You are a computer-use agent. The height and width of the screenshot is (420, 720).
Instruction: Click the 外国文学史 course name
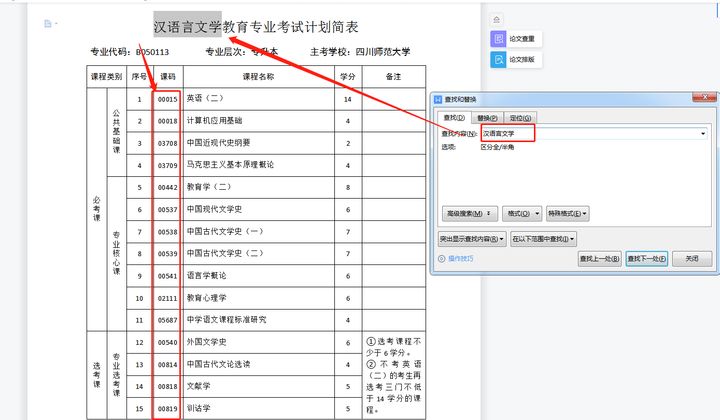206,342
